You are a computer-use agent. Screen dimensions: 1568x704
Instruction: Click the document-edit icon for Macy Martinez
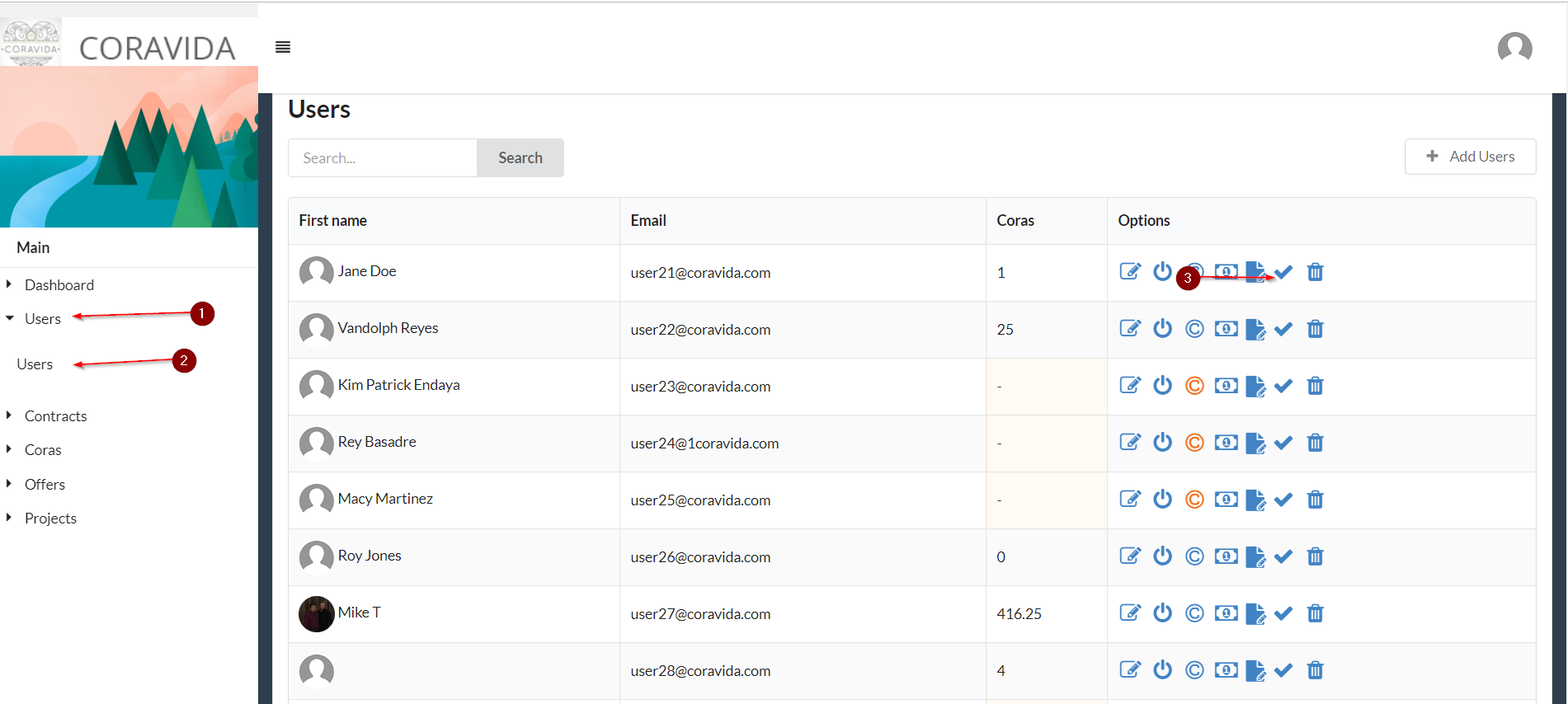tap(1255, 500)
